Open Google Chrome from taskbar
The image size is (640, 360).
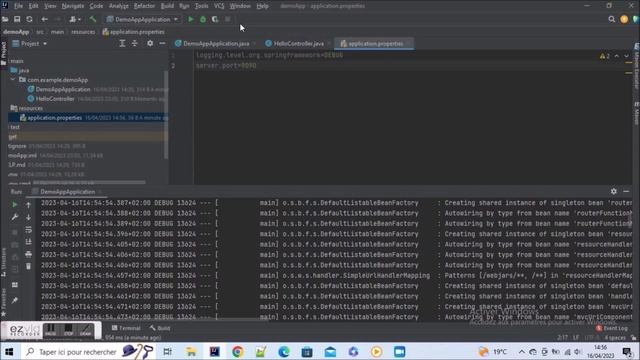(238, 351)
